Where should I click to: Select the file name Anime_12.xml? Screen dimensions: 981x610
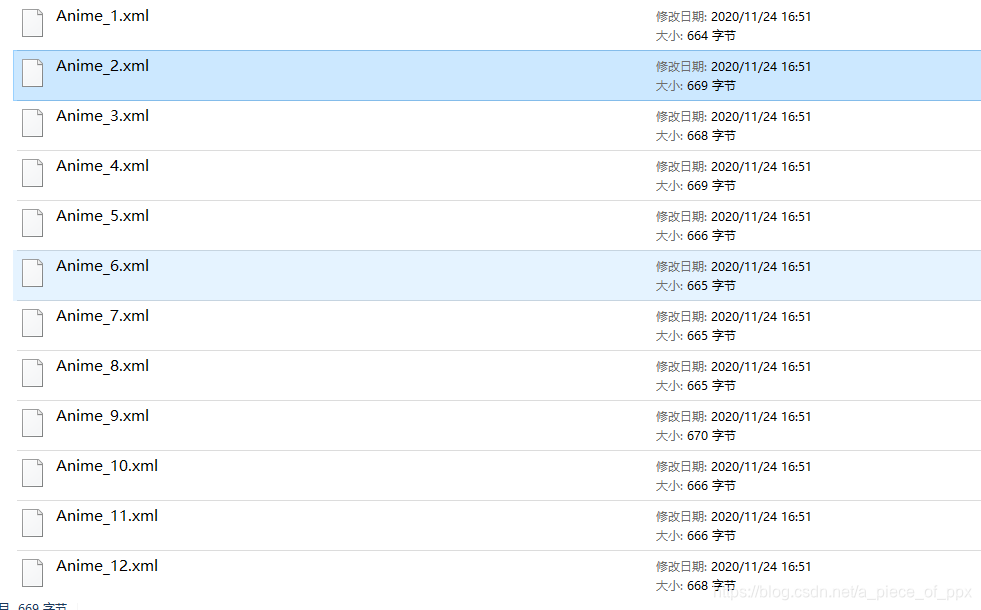(x=107, y=567)
